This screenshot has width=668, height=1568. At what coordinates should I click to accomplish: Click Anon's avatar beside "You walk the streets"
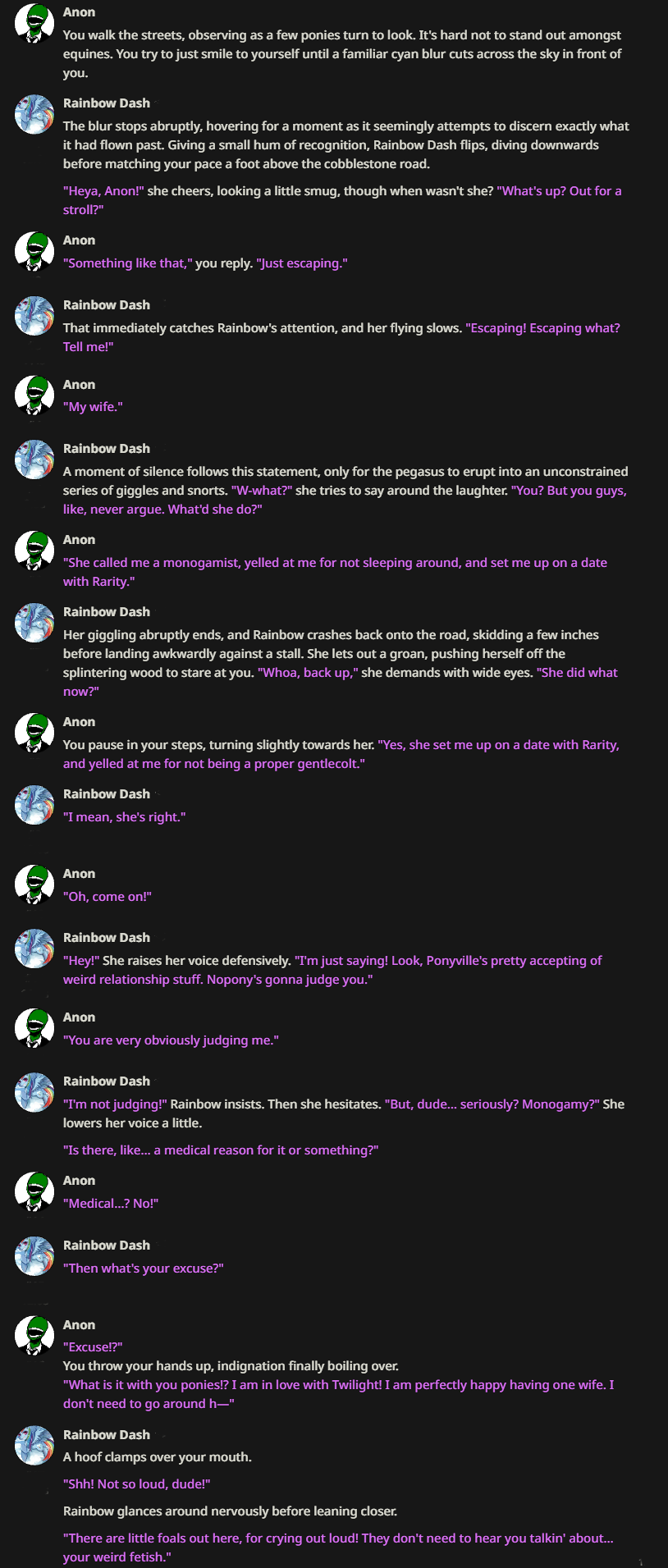click(34, 23)
